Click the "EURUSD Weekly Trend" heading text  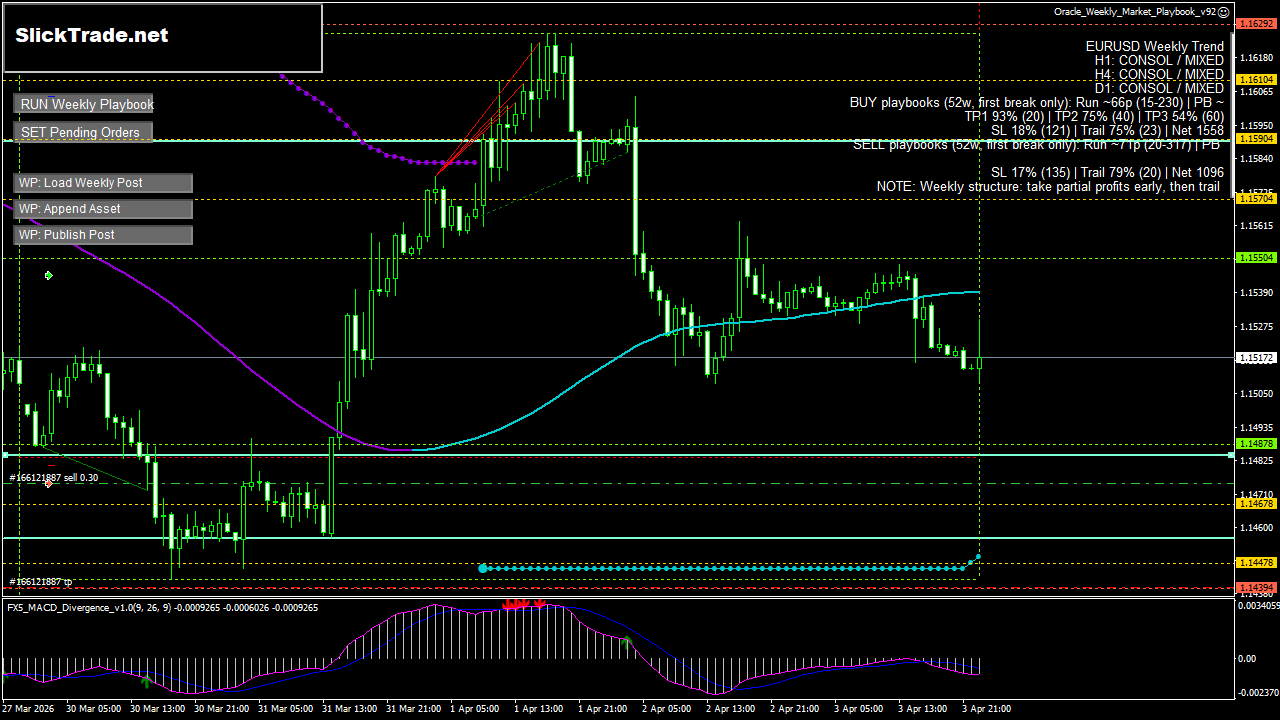1154,47
